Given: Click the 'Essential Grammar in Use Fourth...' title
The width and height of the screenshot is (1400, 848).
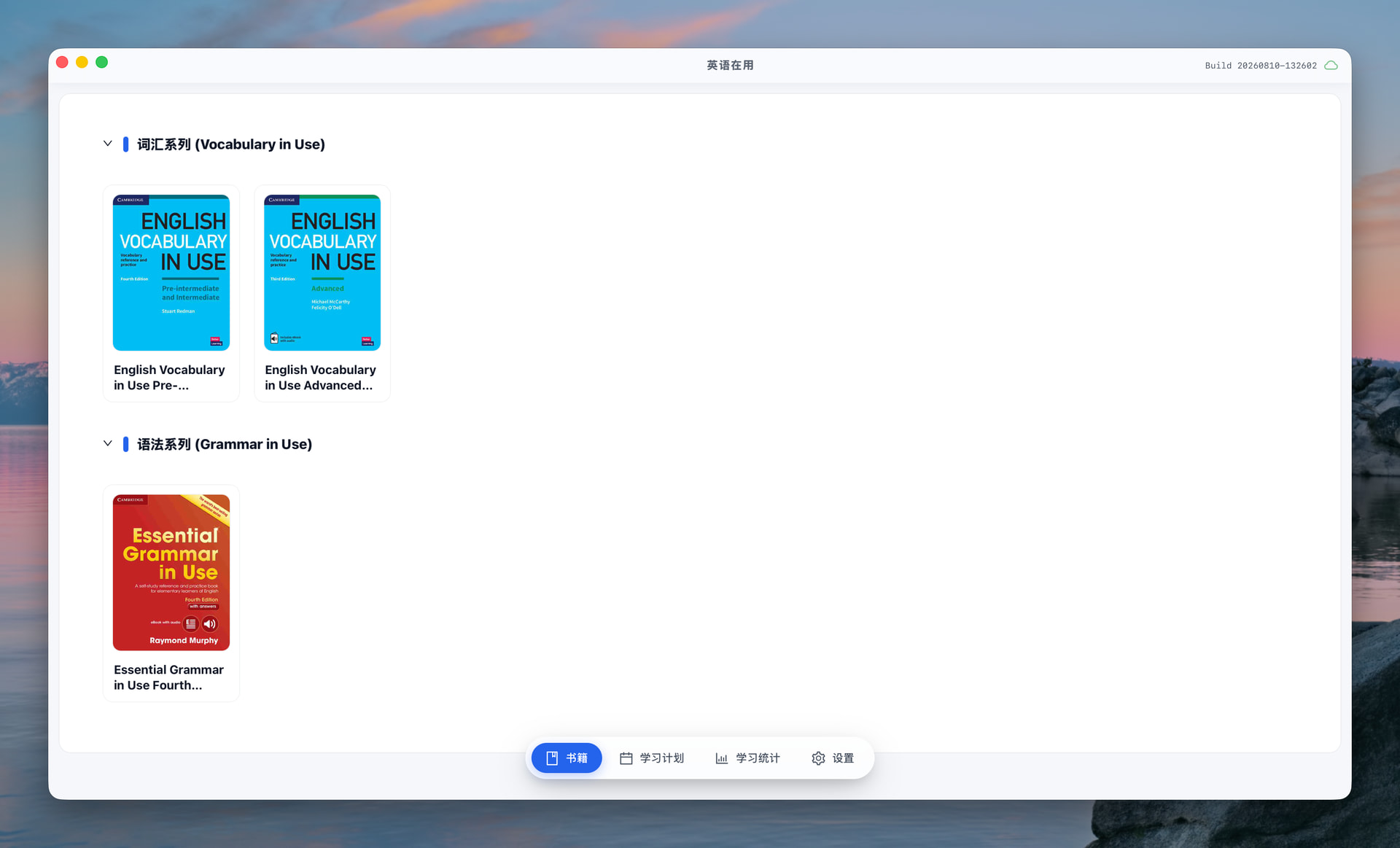Looking at the screenshot, I should click(x=168, y=677).
